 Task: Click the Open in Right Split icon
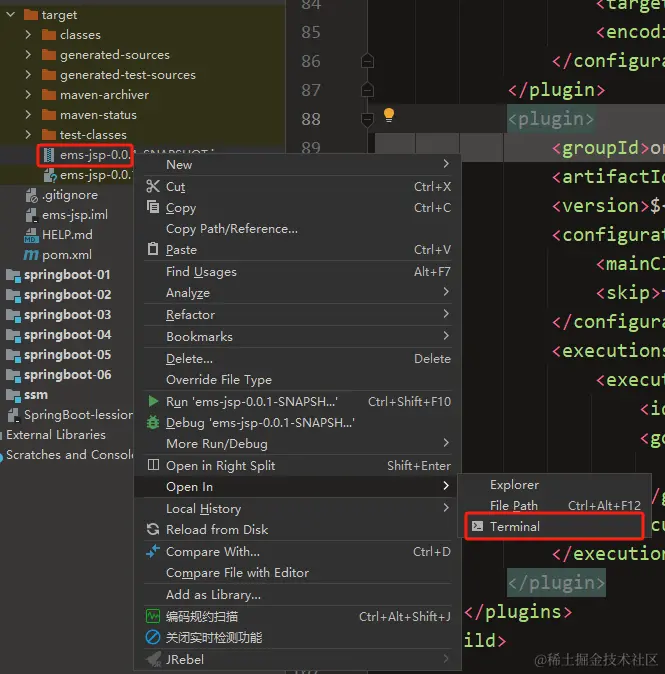coord(153,465)
